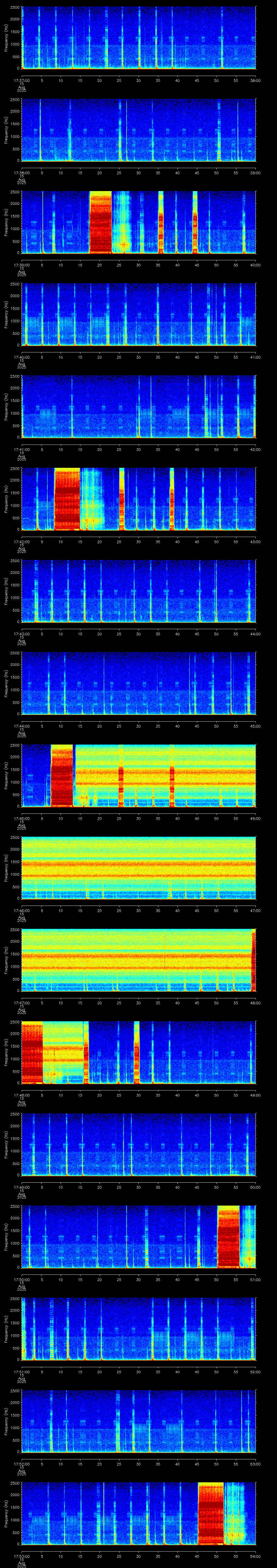Click the 17:41:00 start time label

[21, 449]
